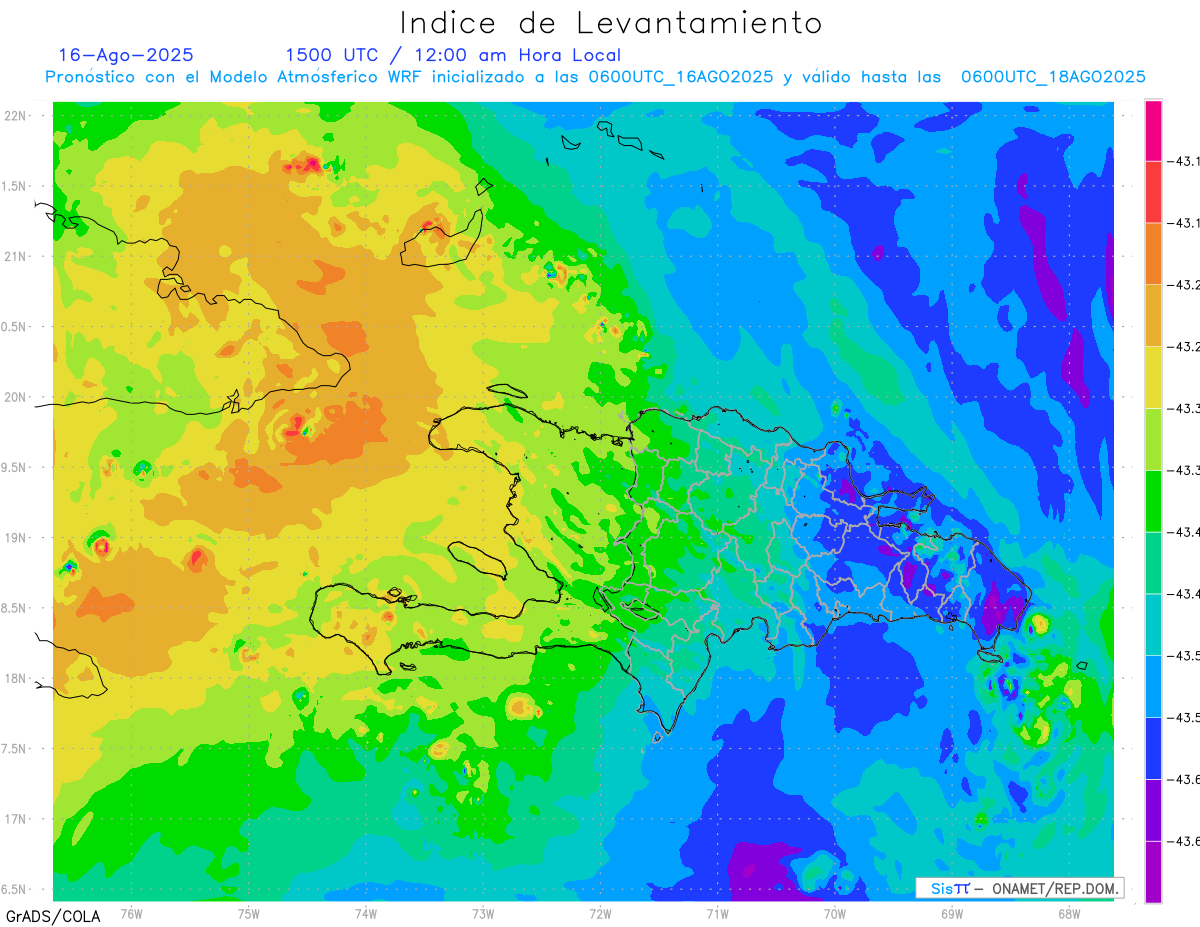Click the "73W" longitude label
Image resolution: width=1200 pixels, height=927 pixels.
click(483, 913)
